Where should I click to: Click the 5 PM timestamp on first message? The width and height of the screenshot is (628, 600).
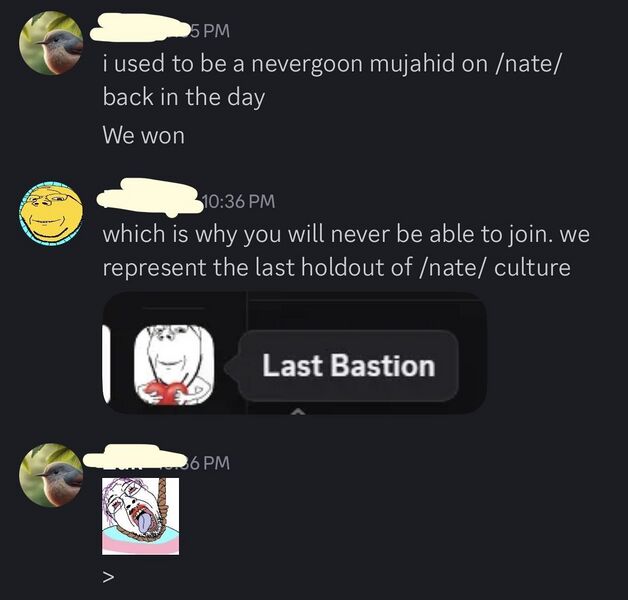coord(209,31)
